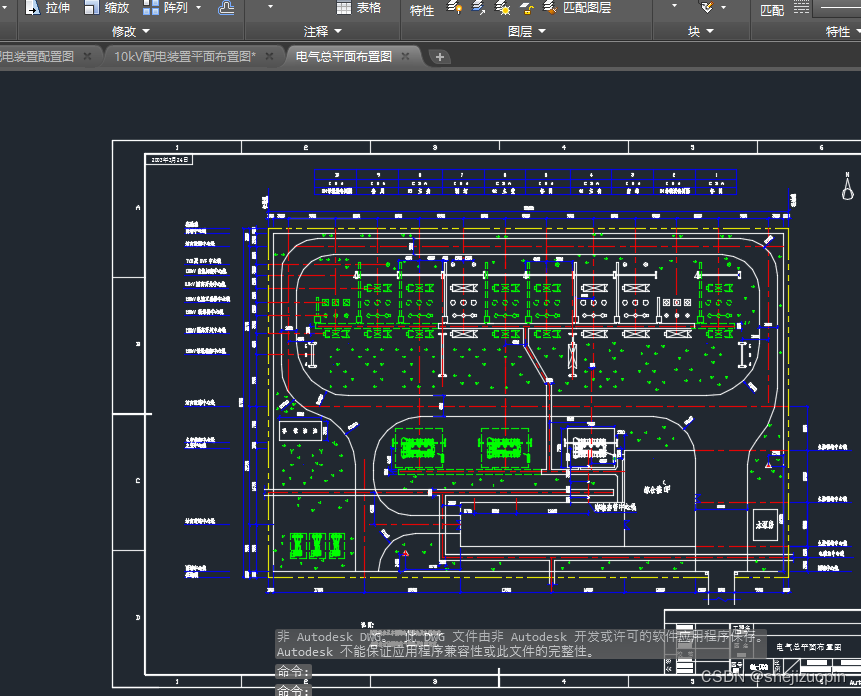This screenshot has height=696, width=861.
Task: Select the 拉伸 (Stretch) tool
Action: [47, 8]
